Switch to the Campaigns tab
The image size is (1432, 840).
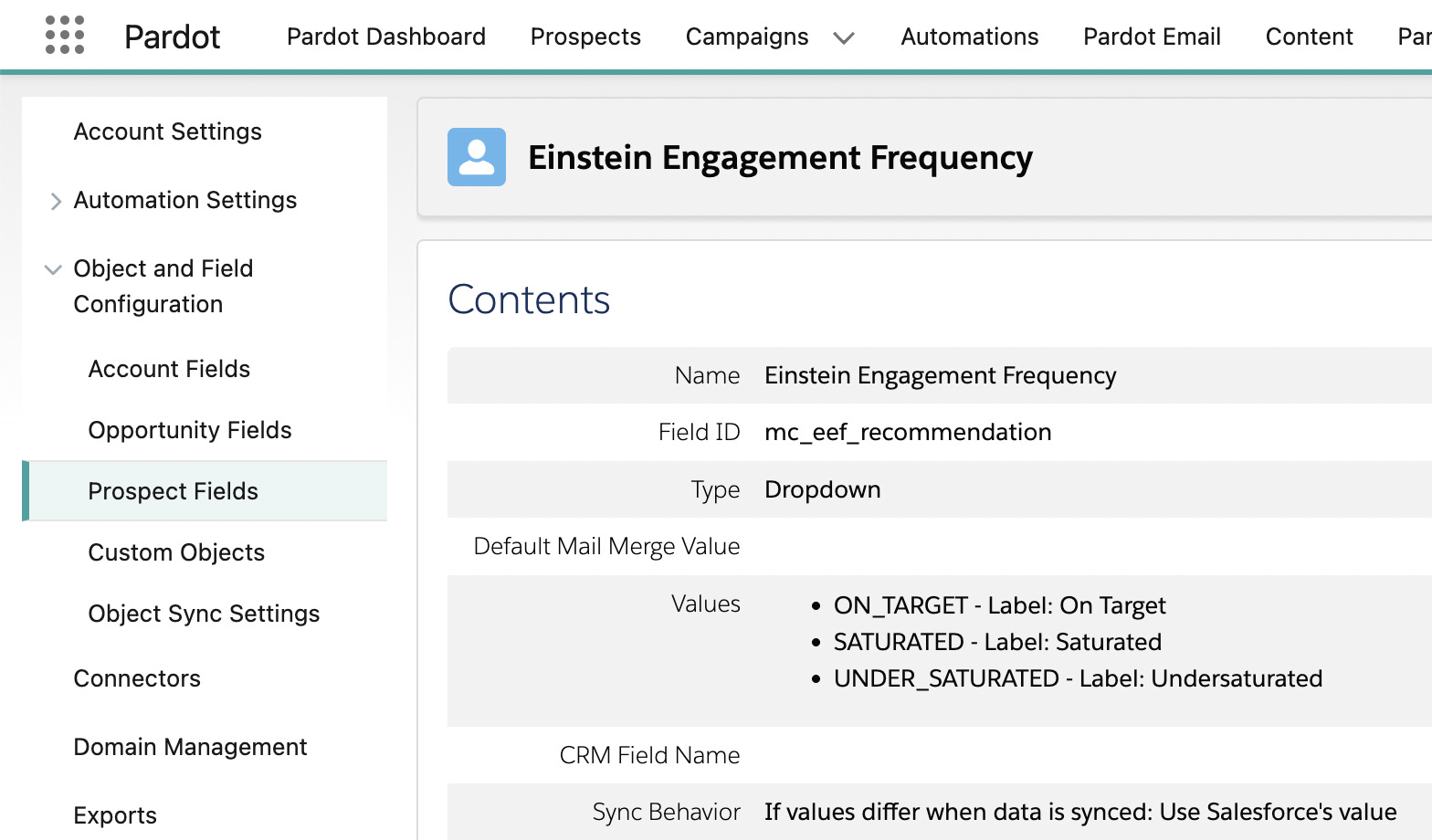coord(747,37)
